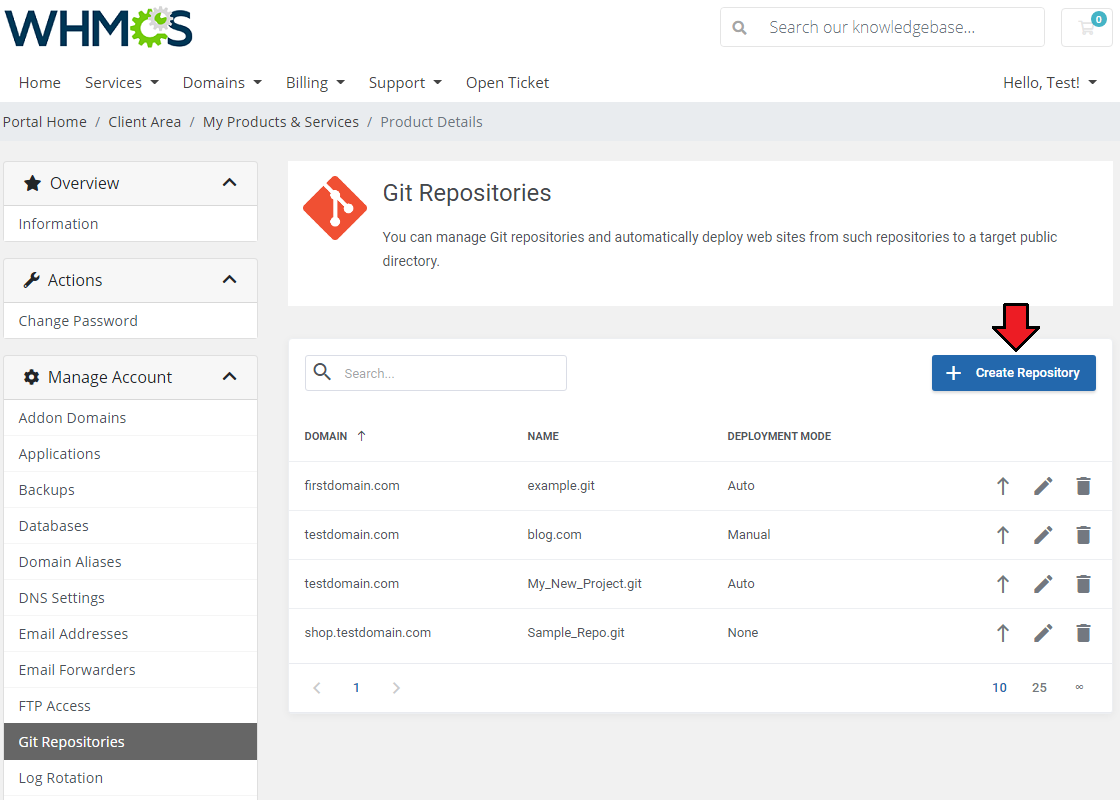Open Domain Aliases in the sidebar

130,562
